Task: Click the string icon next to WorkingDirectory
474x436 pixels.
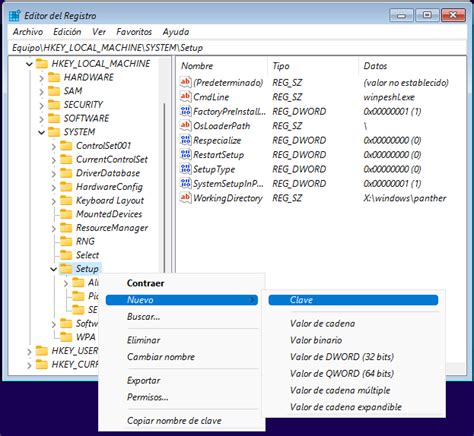Action: point(185,198)
